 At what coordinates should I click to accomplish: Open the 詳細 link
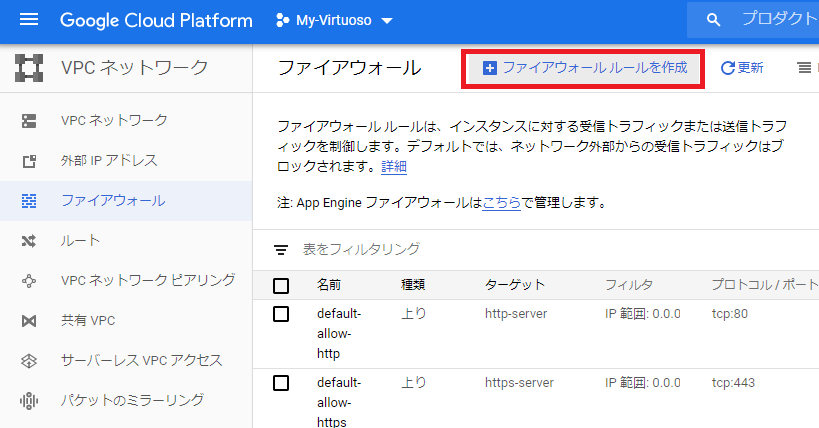(x=394, y=167)
